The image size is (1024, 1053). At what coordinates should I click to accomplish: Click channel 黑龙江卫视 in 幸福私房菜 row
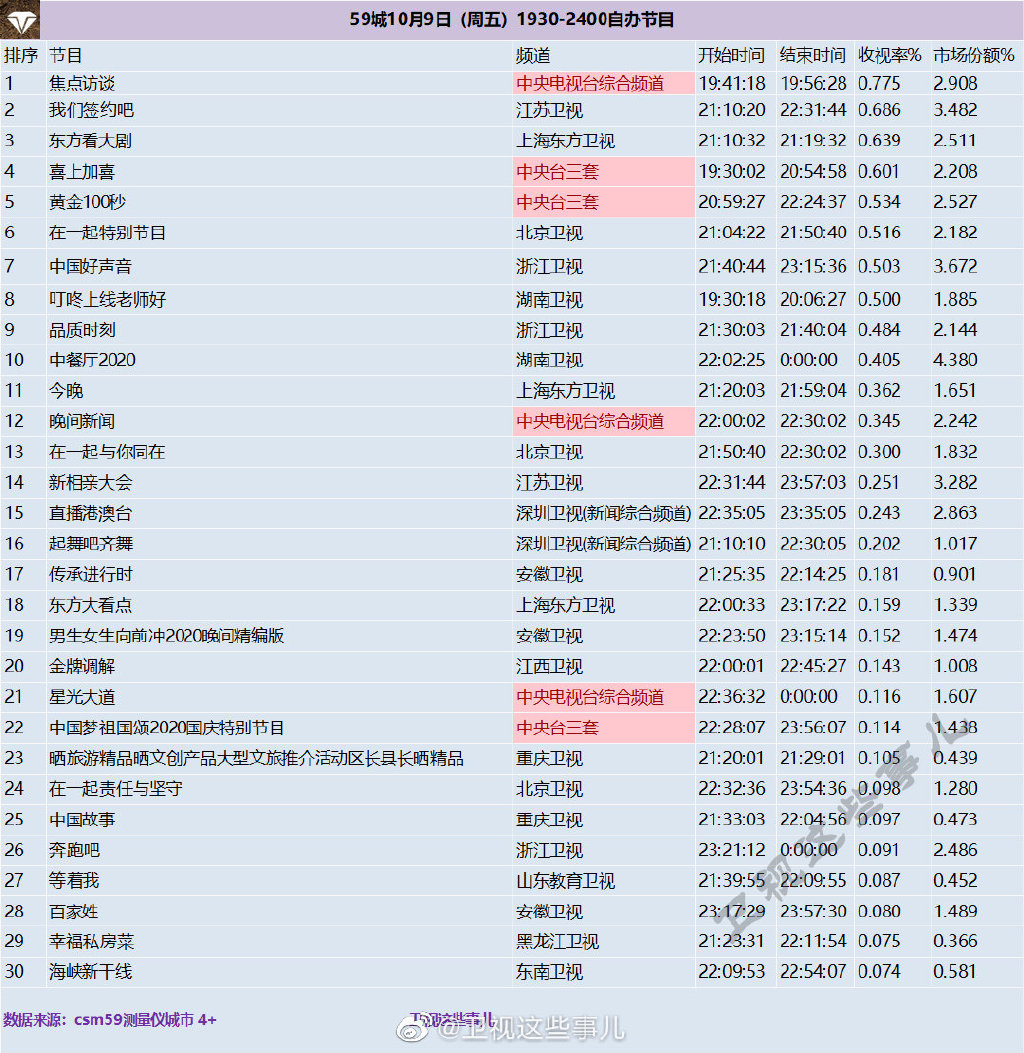click(x=557, y=942)
